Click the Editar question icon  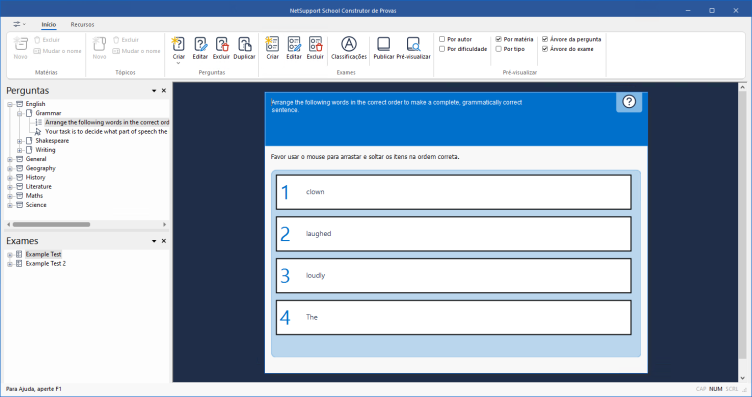200,44
